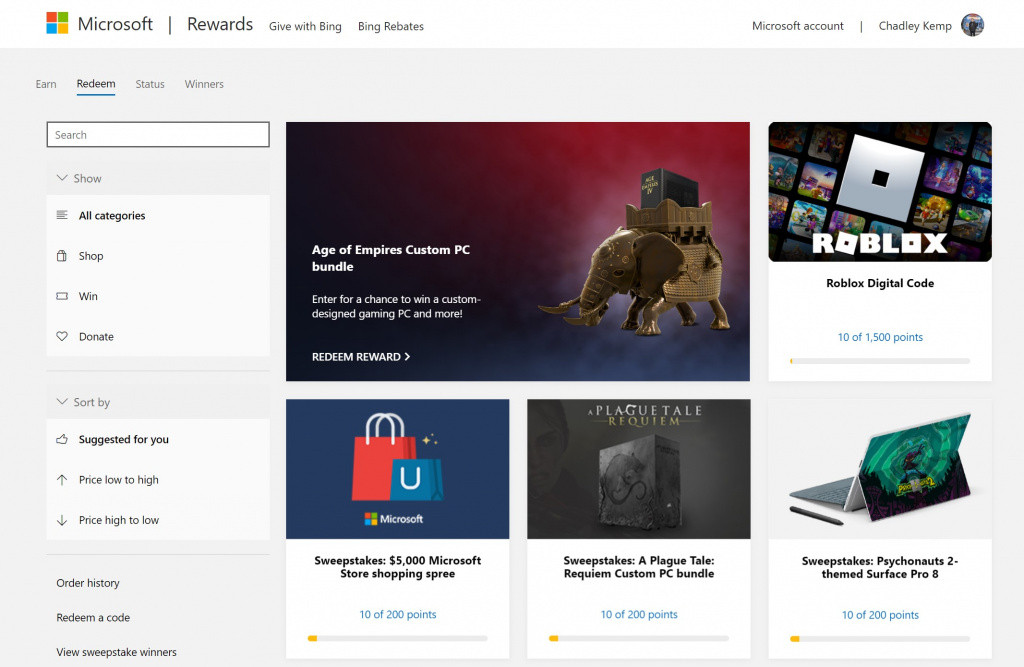The image size is (1024, 667).
Task: Select the All categories filter
Action: point(113,215)
